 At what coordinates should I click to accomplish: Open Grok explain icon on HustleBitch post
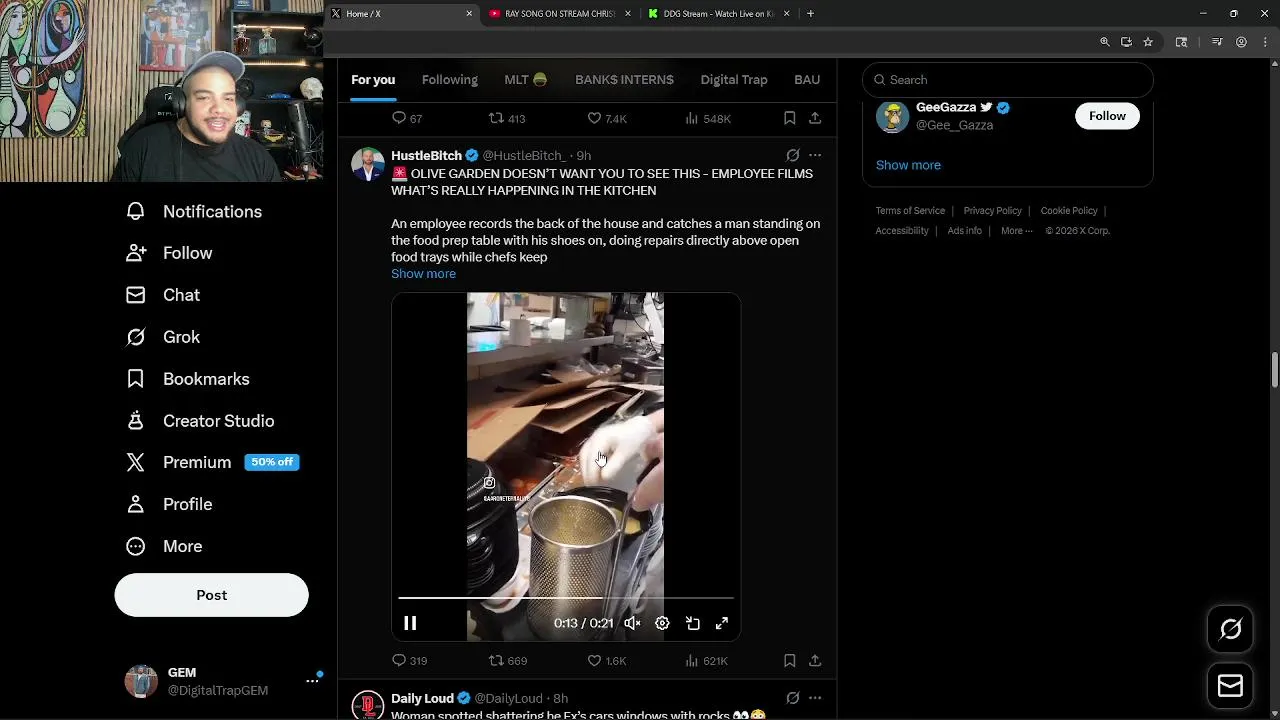pyautogui.click(x=792, y=155)
